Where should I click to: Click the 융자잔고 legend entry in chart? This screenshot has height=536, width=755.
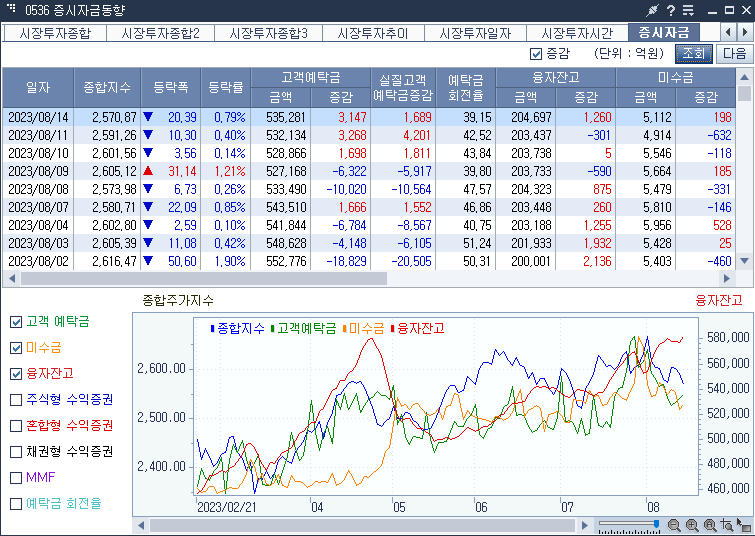[417, 328]
